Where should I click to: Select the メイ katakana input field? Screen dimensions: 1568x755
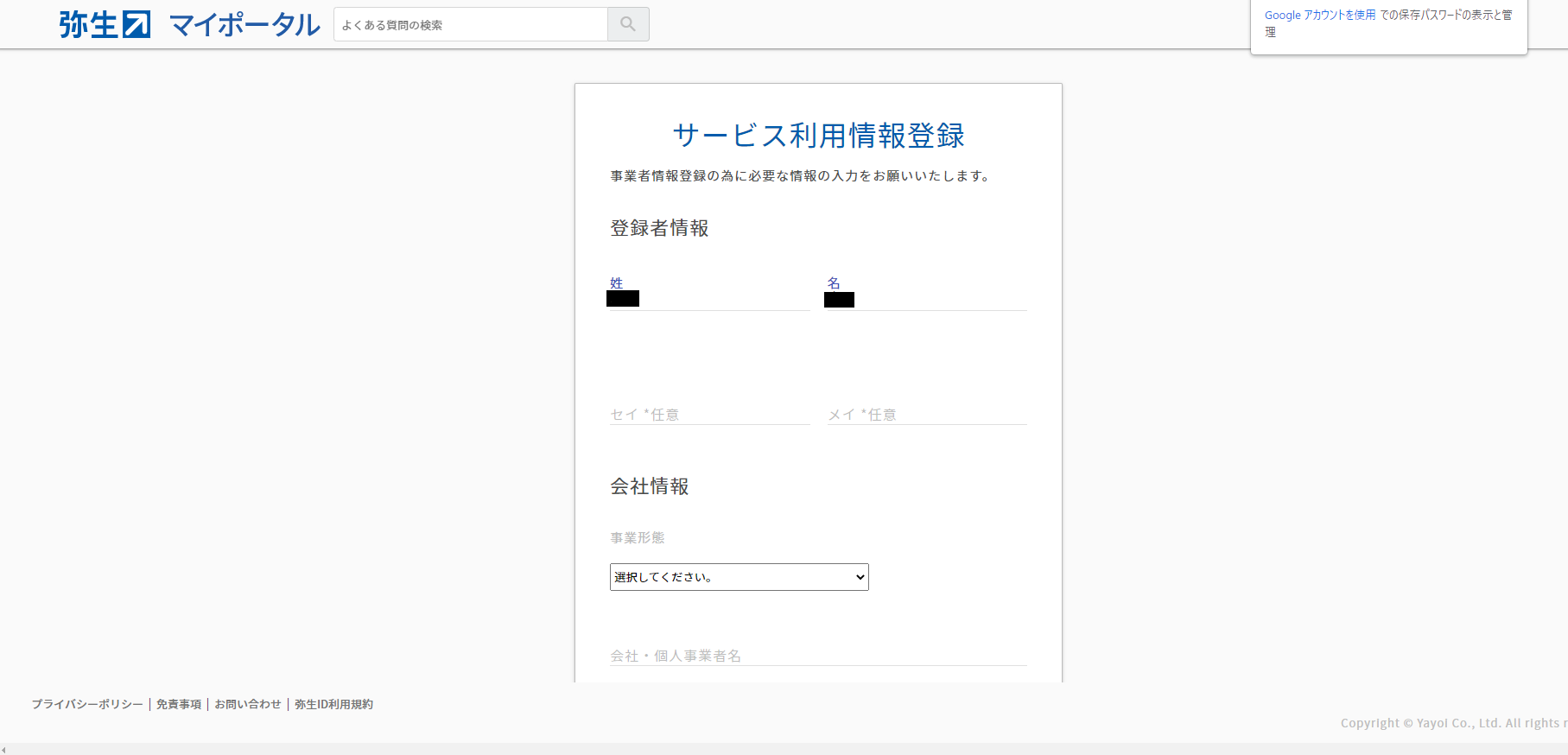pyautogui.click(x=926, y=415)
